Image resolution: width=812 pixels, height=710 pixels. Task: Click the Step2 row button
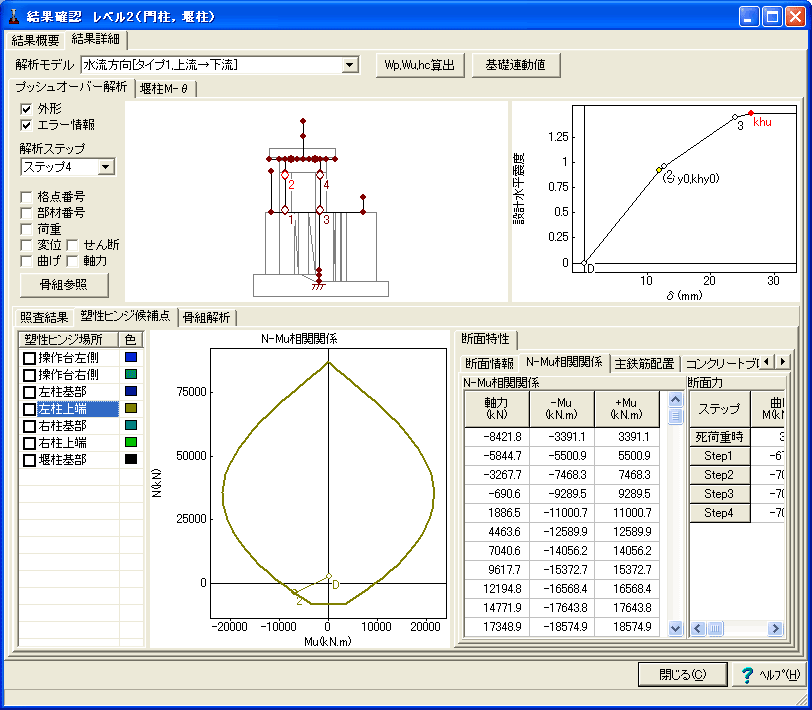[719, 475]
